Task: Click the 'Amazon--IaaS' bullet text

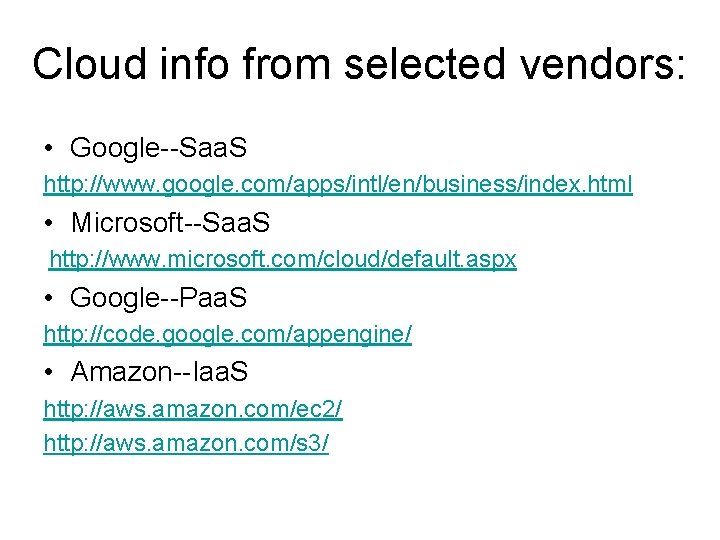Action: click(159, 372)
